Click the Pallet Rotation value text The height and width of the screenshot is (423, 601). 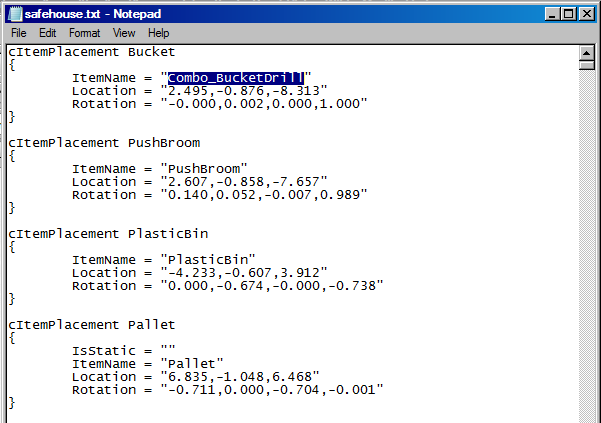coord(272,390)
